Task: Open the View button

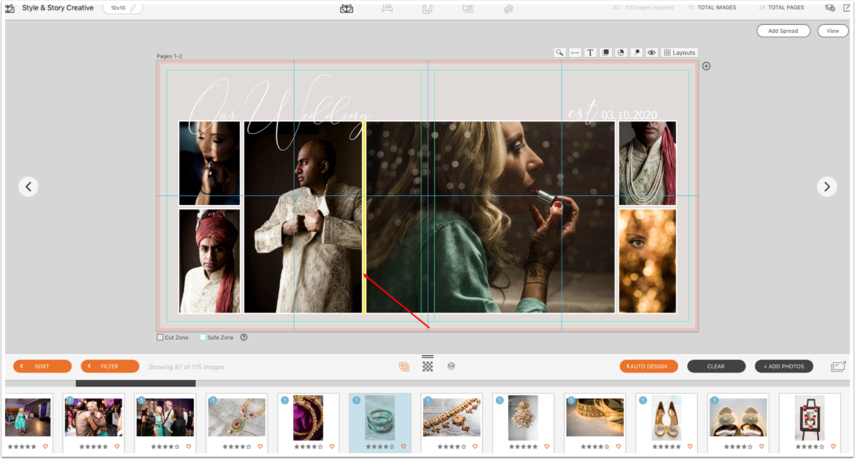Action: tap(833, 31)
